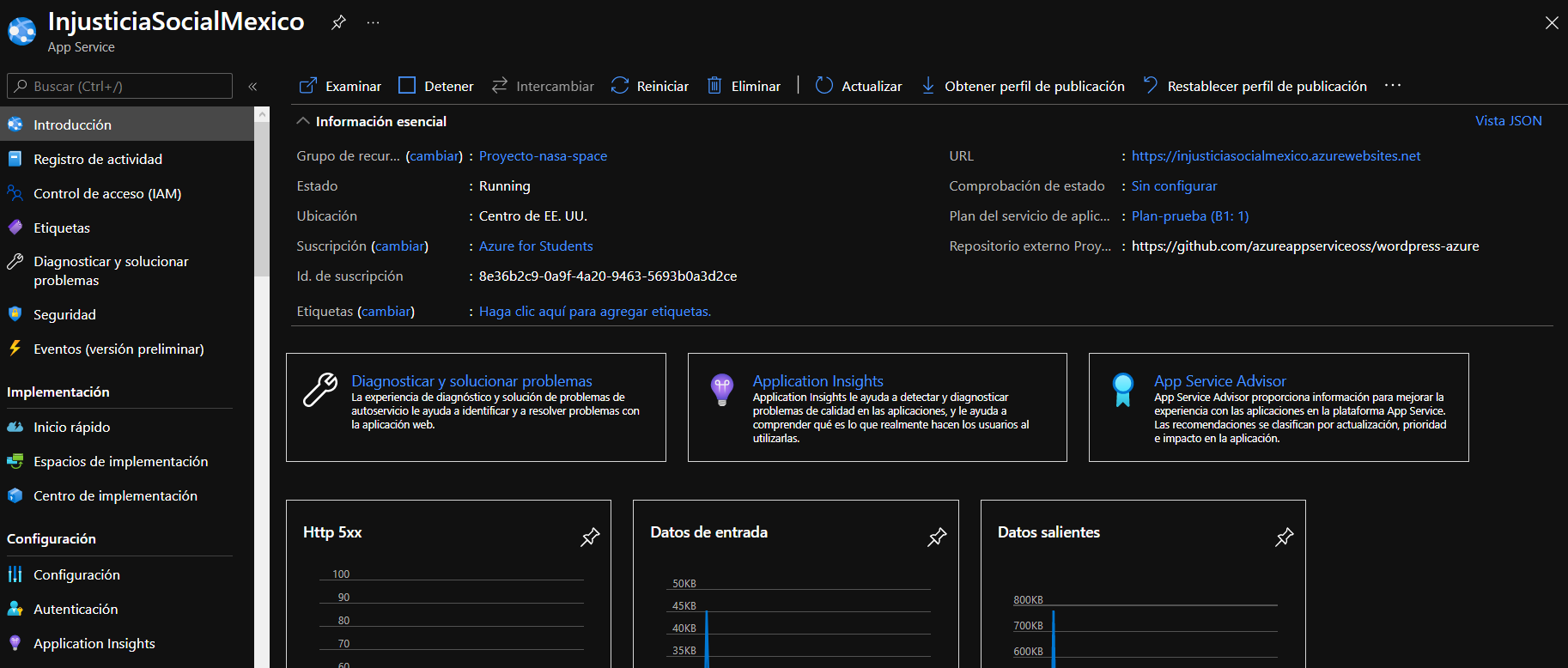Open the Application Insights card
The image size is (1568, 668).
[878, 408]
